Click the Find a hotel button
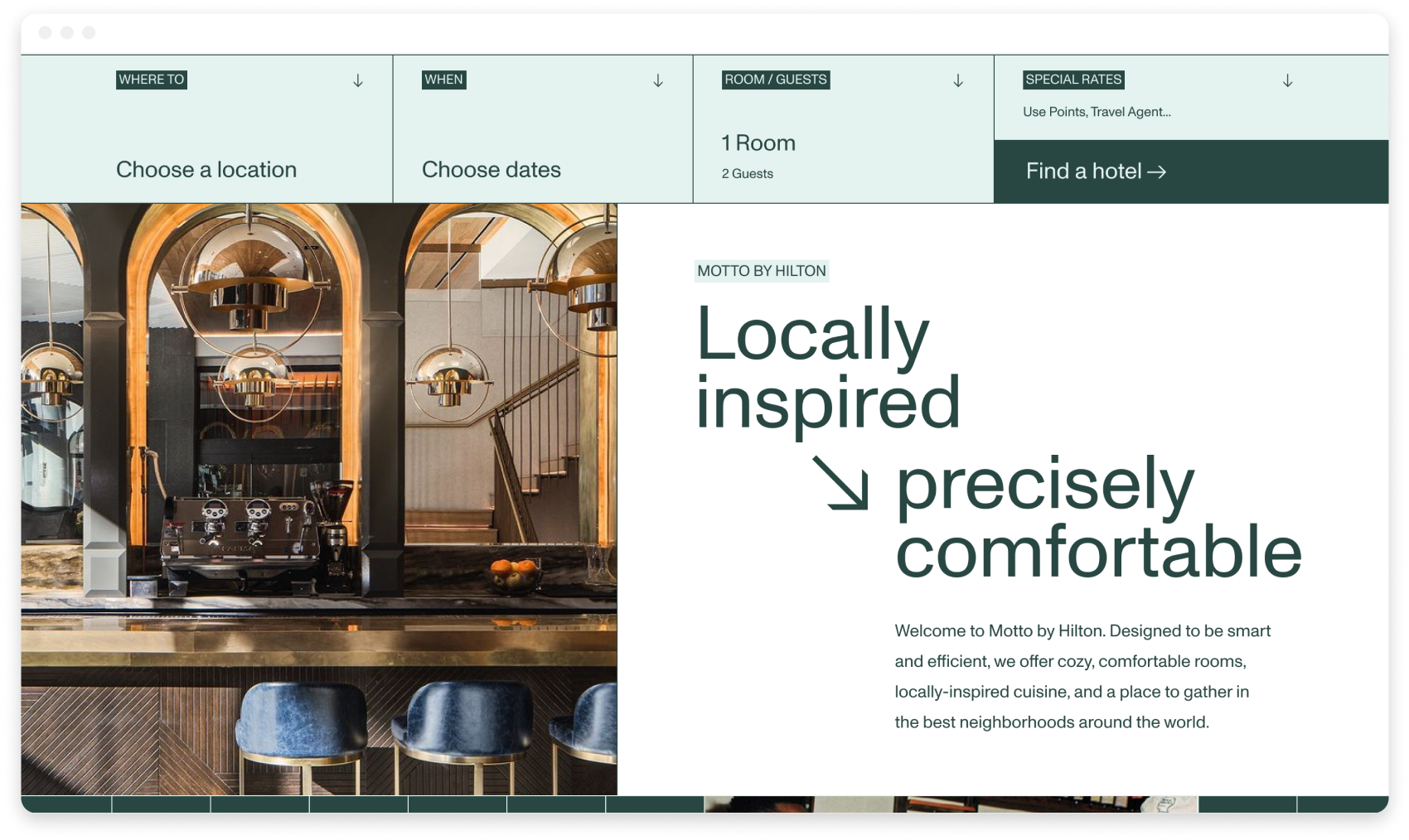The image size is (1409, 840). 1191,171
